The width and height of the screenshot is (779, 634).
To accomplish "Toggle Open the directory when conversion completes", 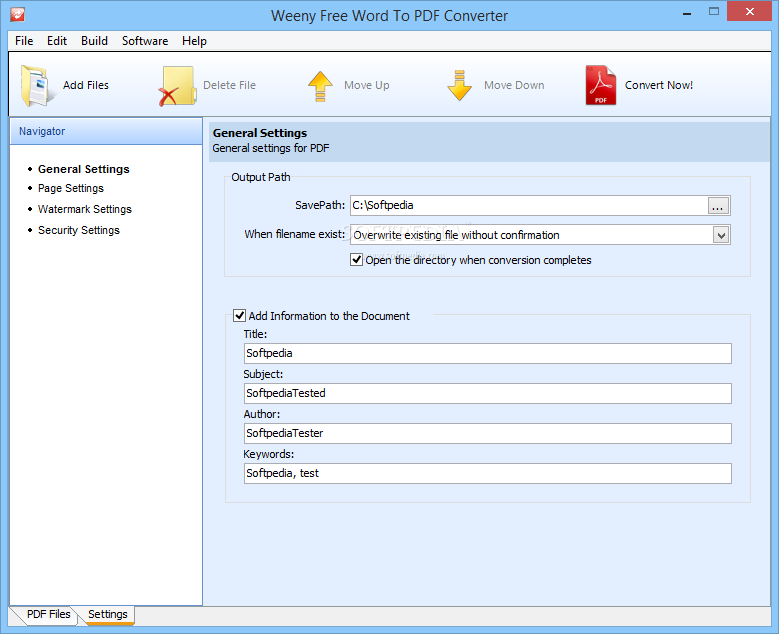I will 356,260.
